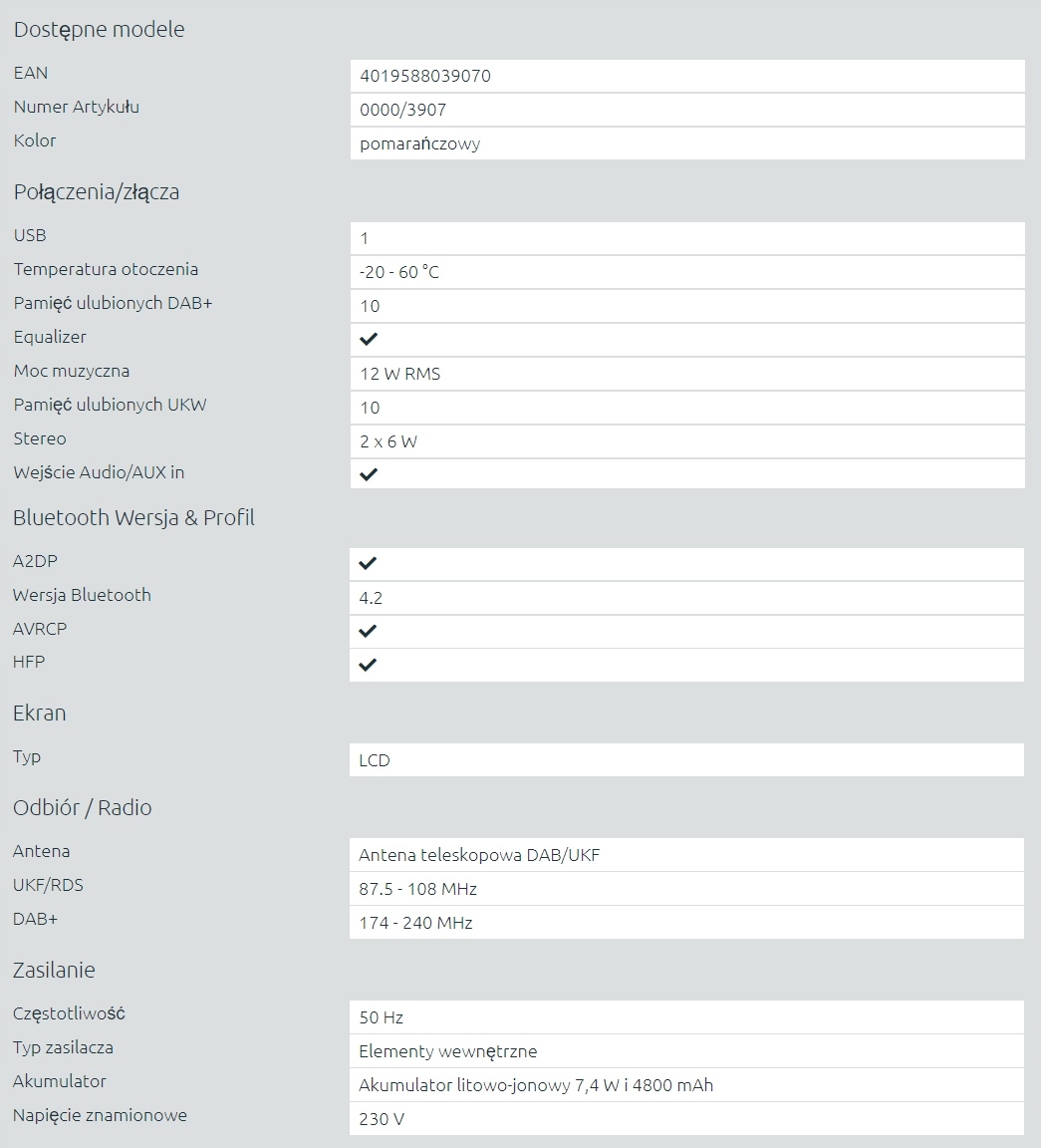Click the Ekran type value LCD
The height and width of the screenshot is (1148, 1041).
pyautogui.click(x=375, y=760)
